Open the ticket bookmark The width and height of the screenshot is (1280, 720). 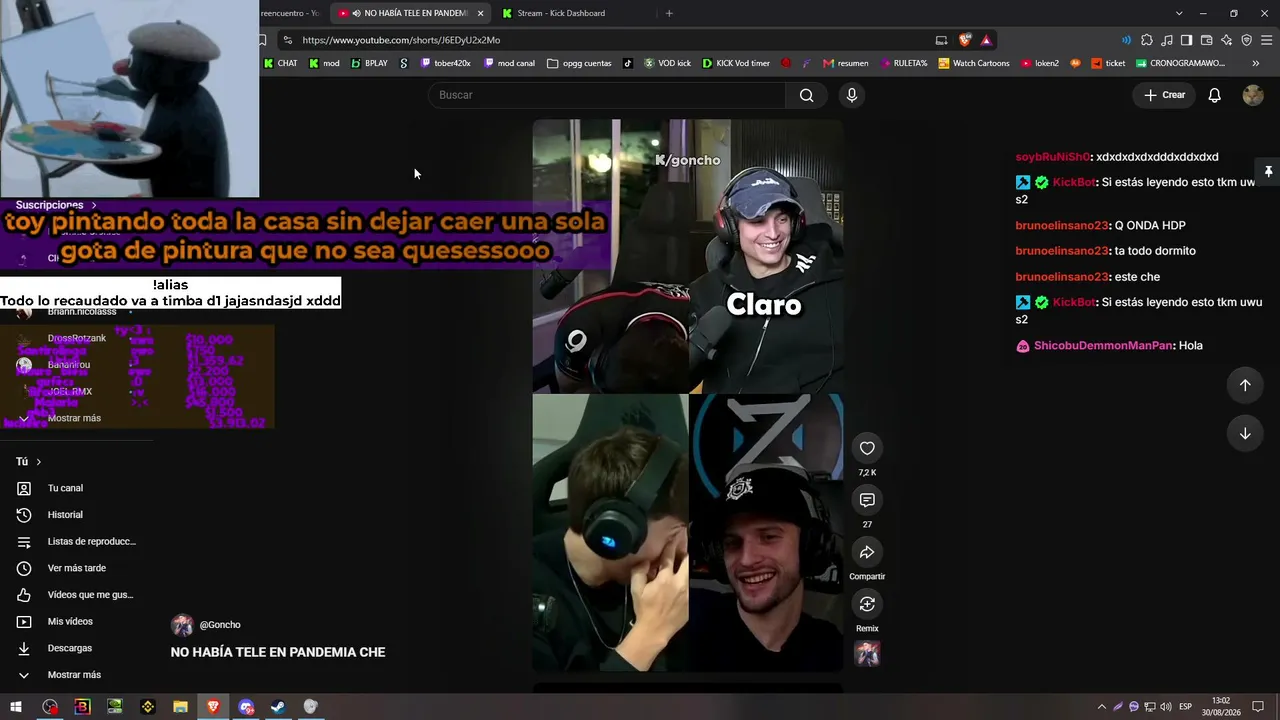1109,63
